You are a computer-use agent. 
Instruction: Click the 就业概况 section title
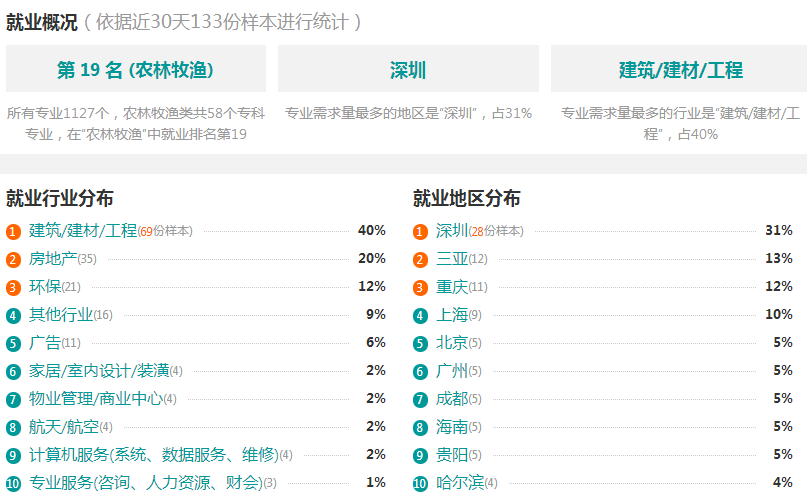(42, 22)
